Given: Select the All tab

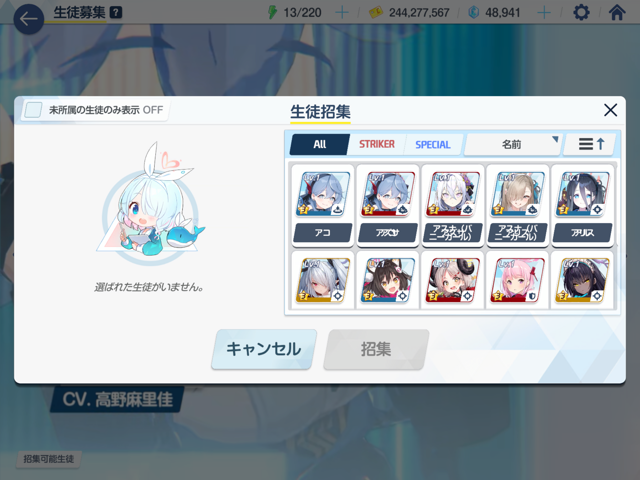Looking at the screenshot, I should [x=320, y=144].
